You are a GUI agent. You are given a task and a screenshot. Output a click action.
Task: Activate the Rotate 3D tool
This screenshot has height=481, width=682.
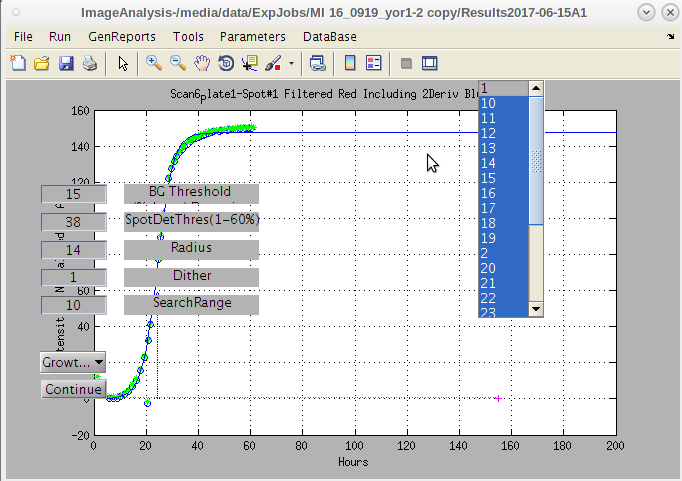(x=226, y=63)
